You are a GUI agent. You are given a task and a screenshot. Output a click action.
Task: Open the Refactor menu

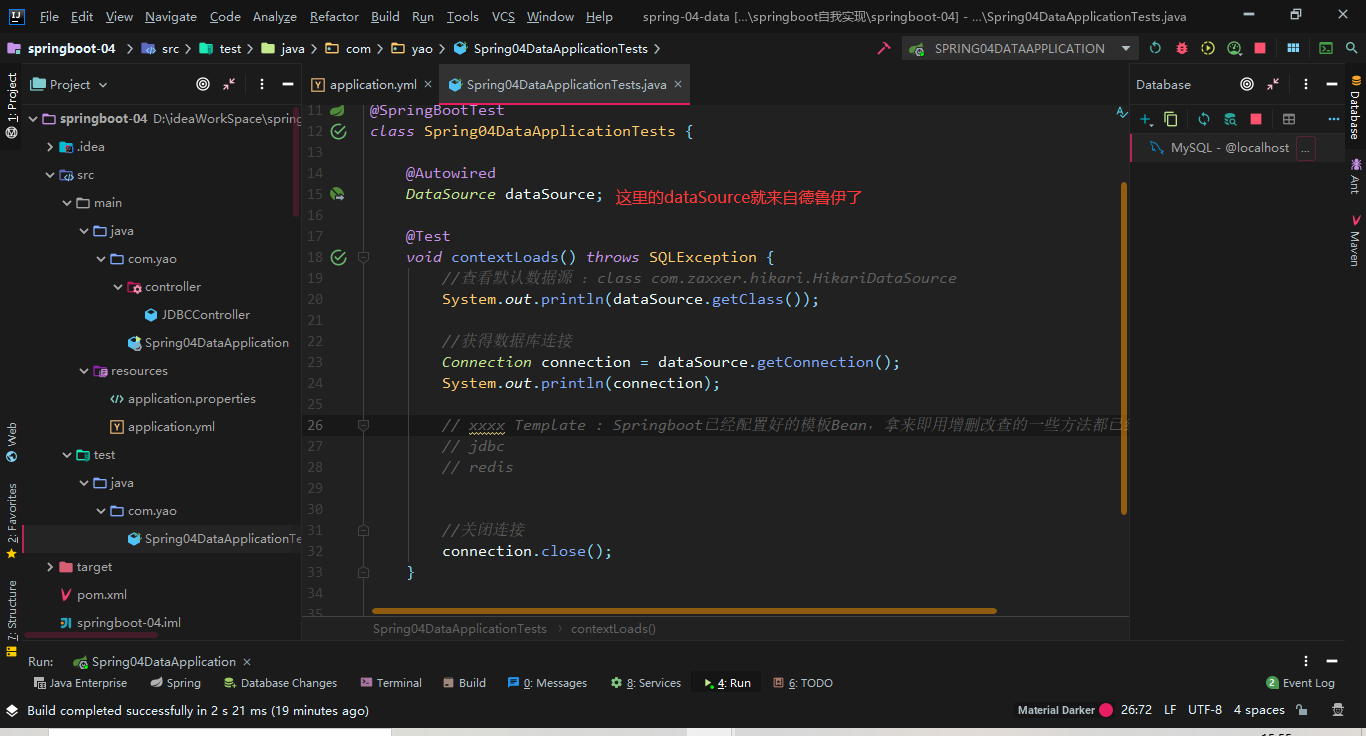point(334,16)
